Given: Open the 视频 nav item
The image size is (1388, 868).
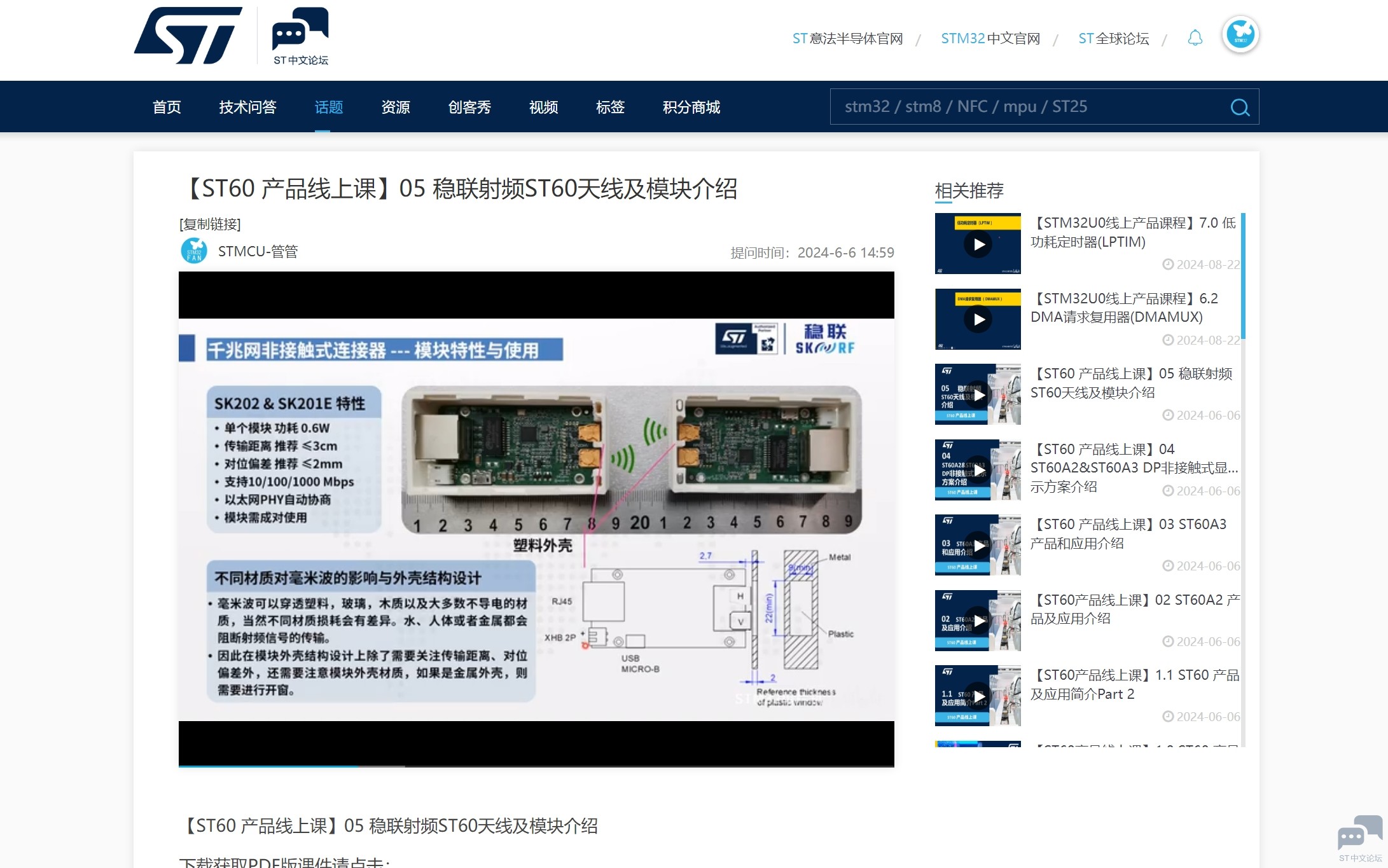Looking at the screenshot, I should pyautogui.click(x=543, y=107).
